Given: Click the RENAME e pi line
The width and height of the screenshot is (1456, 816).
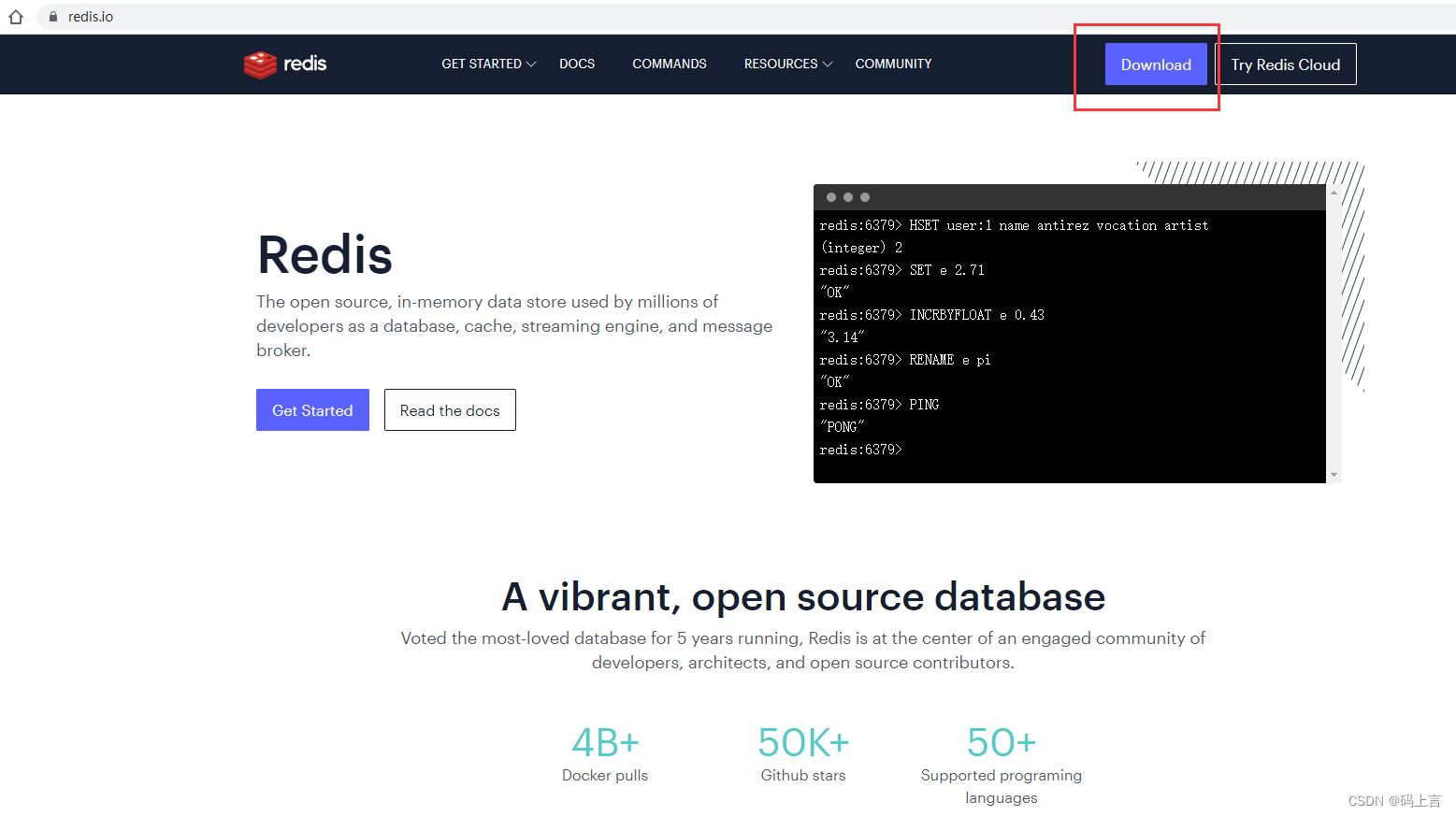Looking at the screenshot, I should click(904, 360).
